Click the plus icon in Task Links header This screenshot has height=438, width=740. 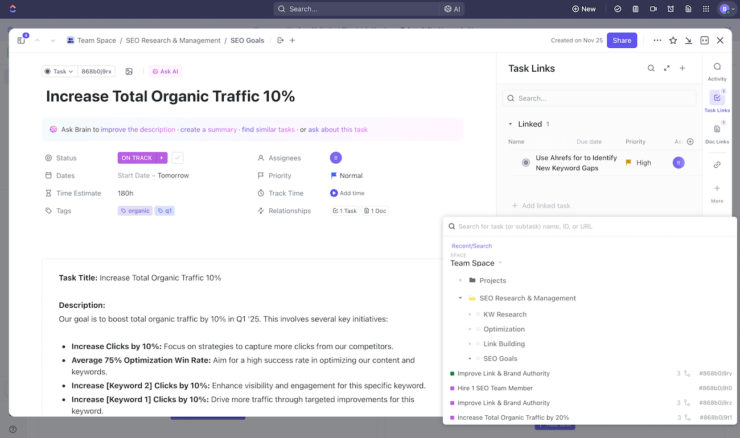(682, 68)
